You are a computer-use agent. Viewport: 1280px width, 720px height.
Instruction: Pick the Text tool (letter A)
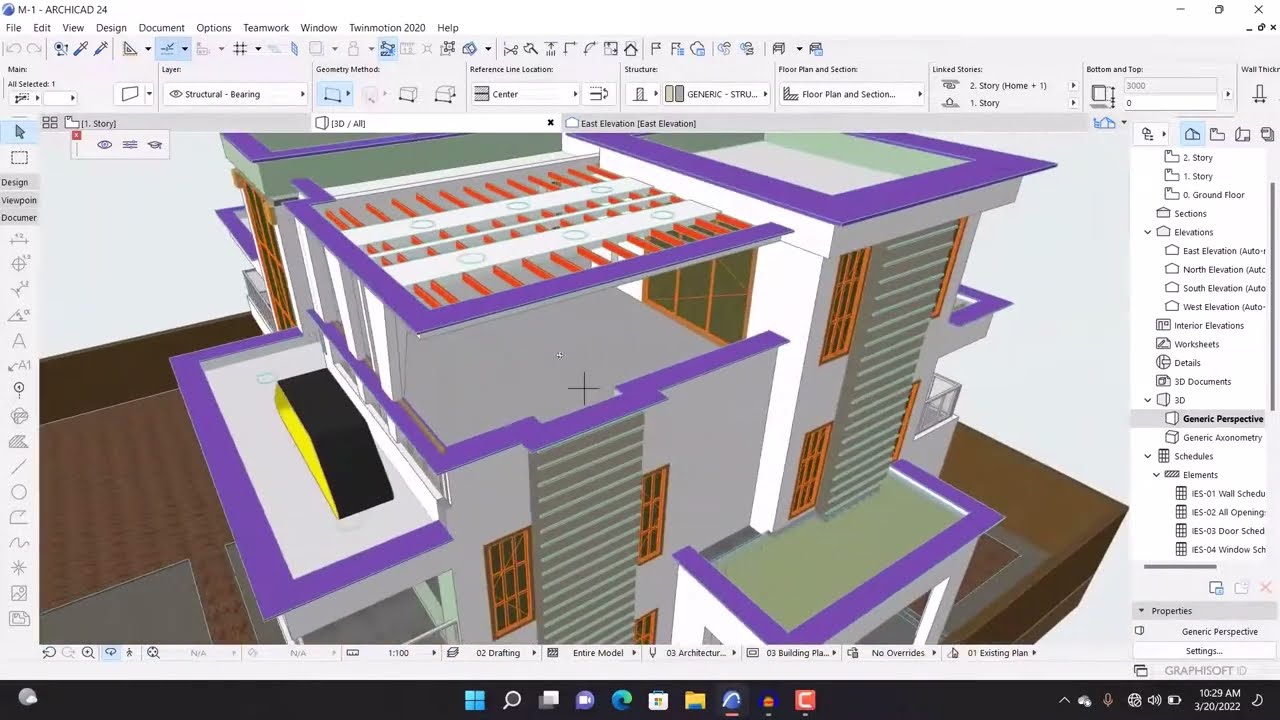19,341
